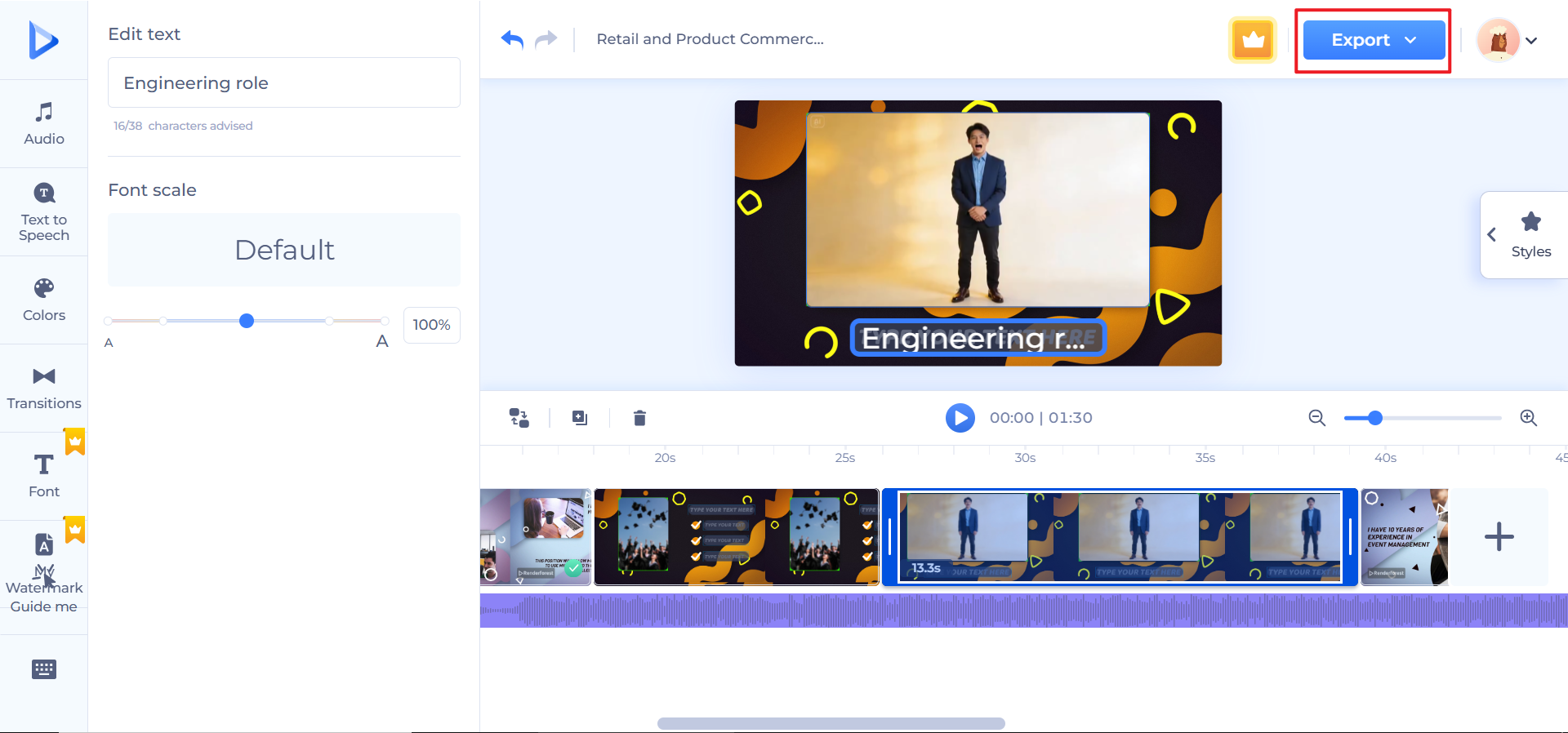Click the premium crown badge on Watermark
1568x733 pixels.
tap(75, 529)
